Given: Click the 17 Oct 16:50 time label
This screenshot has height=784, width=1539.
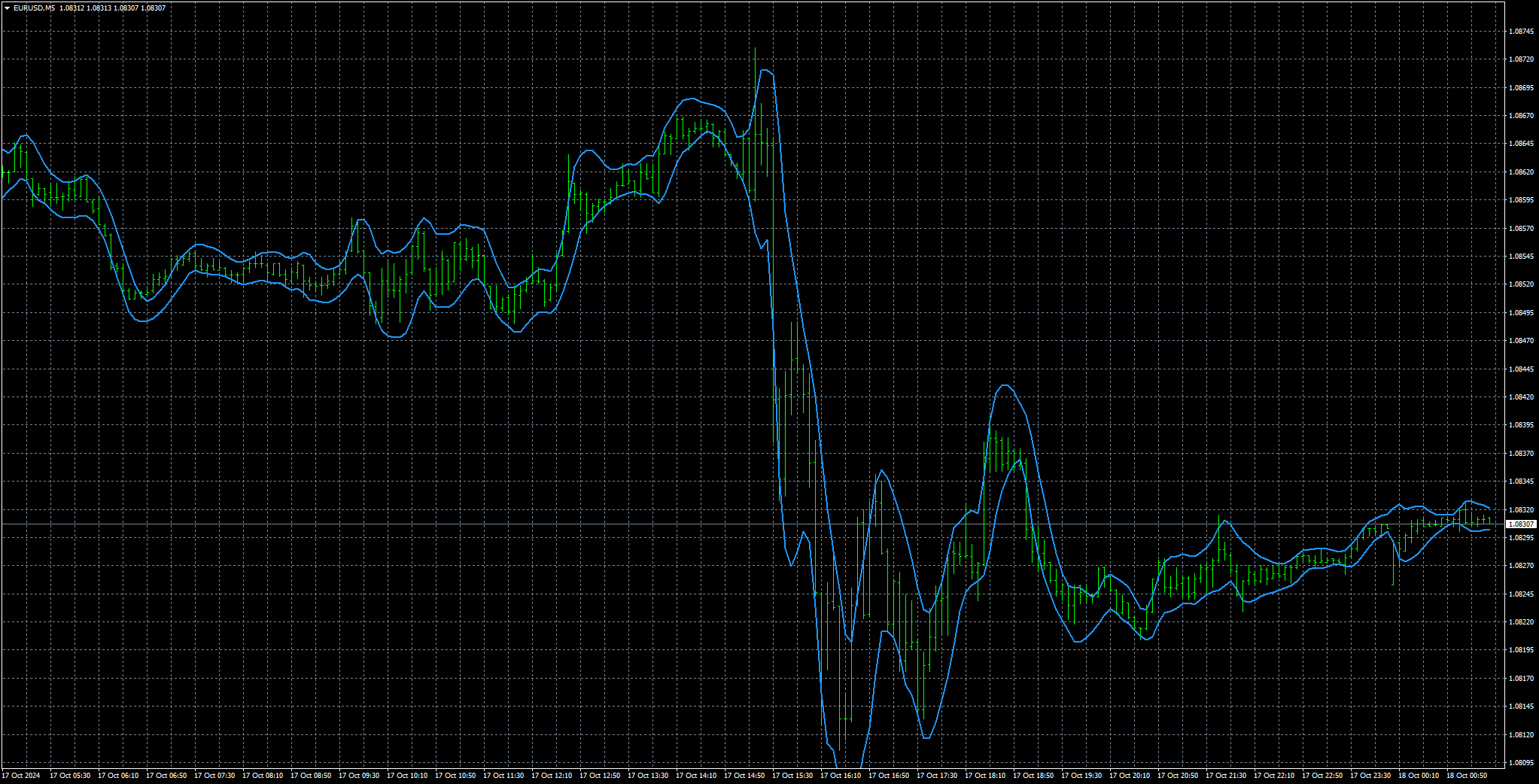Looking at the screenshot, I should coord(889,776).
